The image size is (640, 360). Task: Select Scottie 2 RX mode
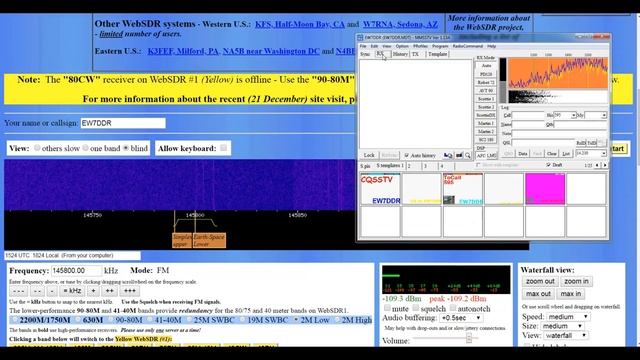click(486, 107)
